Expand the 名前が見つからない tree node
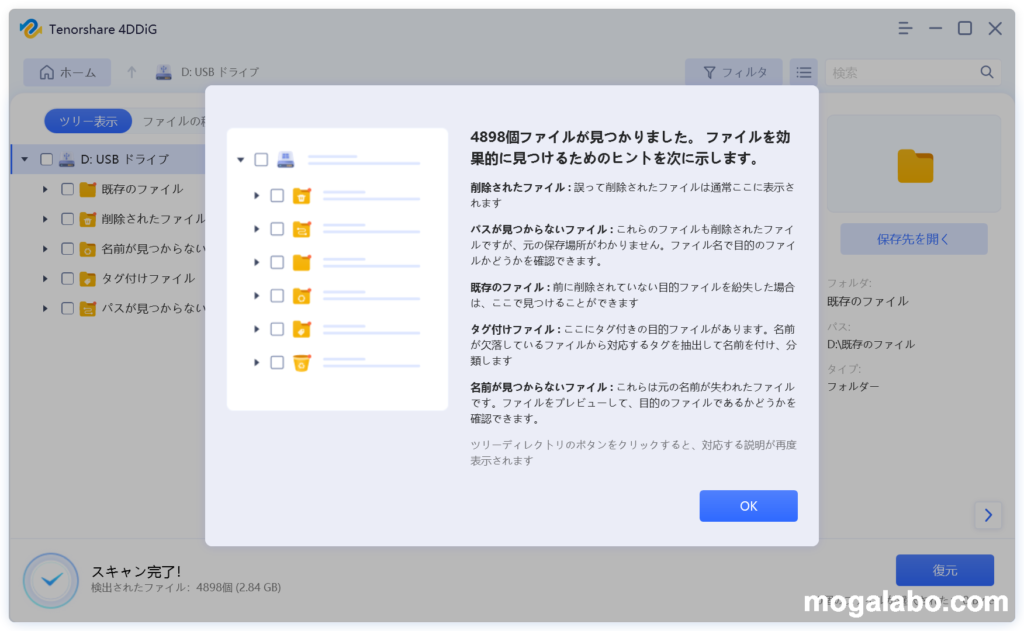The height and width of the screenshot is (631, 1024). tap(45, 249)
